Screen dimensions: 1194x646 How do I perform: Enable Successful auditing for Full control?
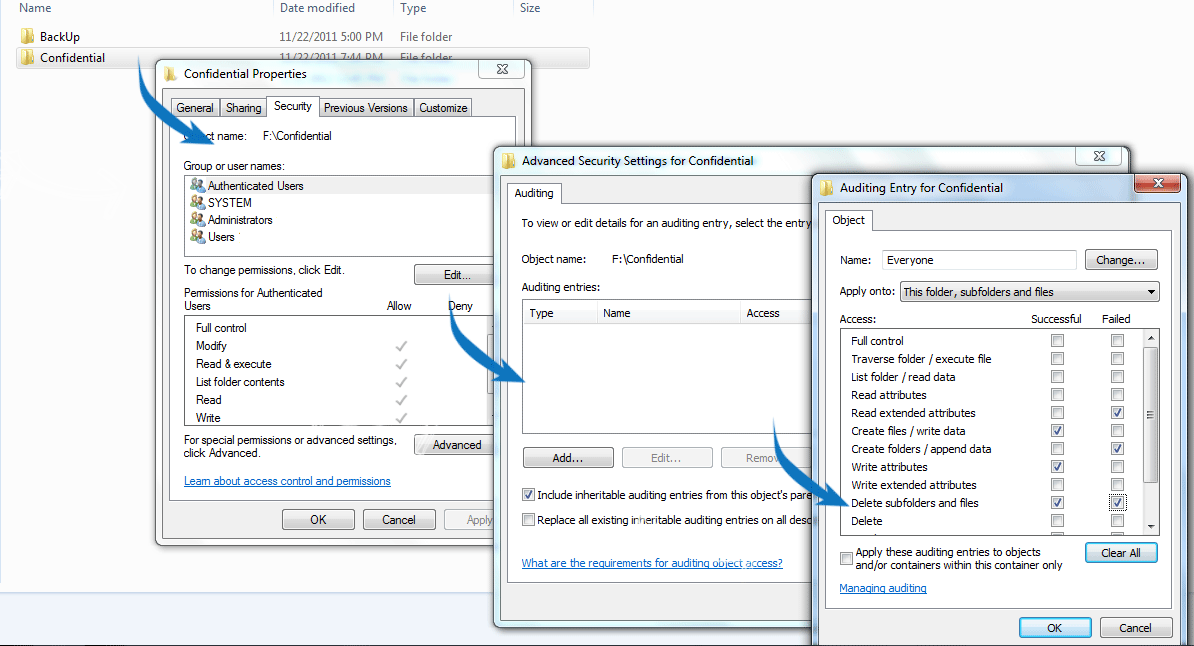1057,340
